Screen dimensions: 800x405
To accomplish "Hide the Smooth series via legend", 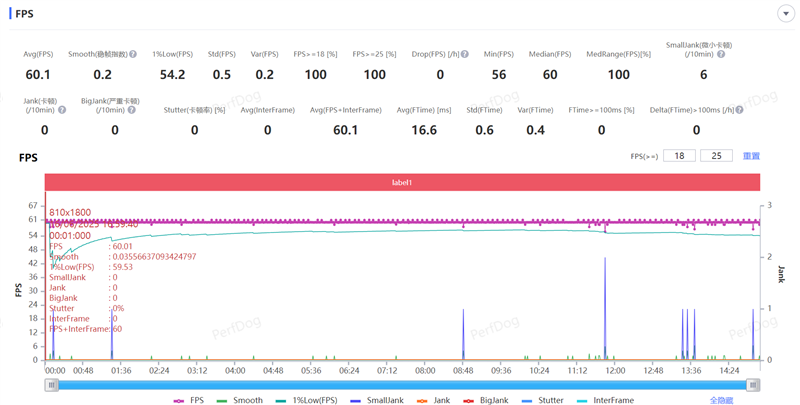I will click(x=240, y=400).
